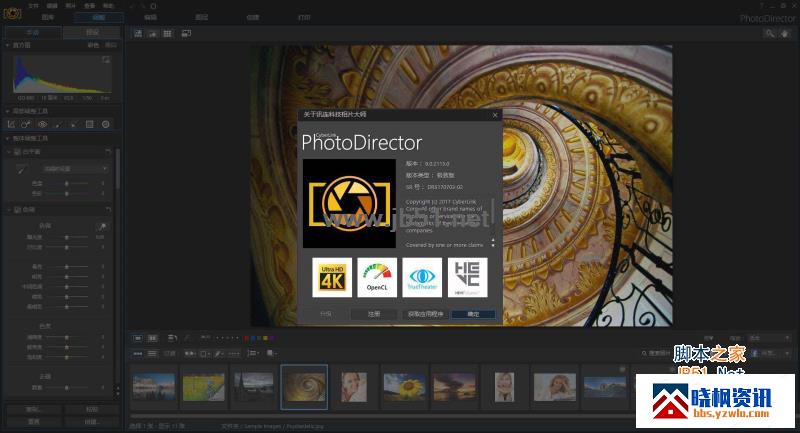This screenshot has width=800, height=433.
Task: Click the 重置 button at panel bottom
Action: (x=33, y=422)
